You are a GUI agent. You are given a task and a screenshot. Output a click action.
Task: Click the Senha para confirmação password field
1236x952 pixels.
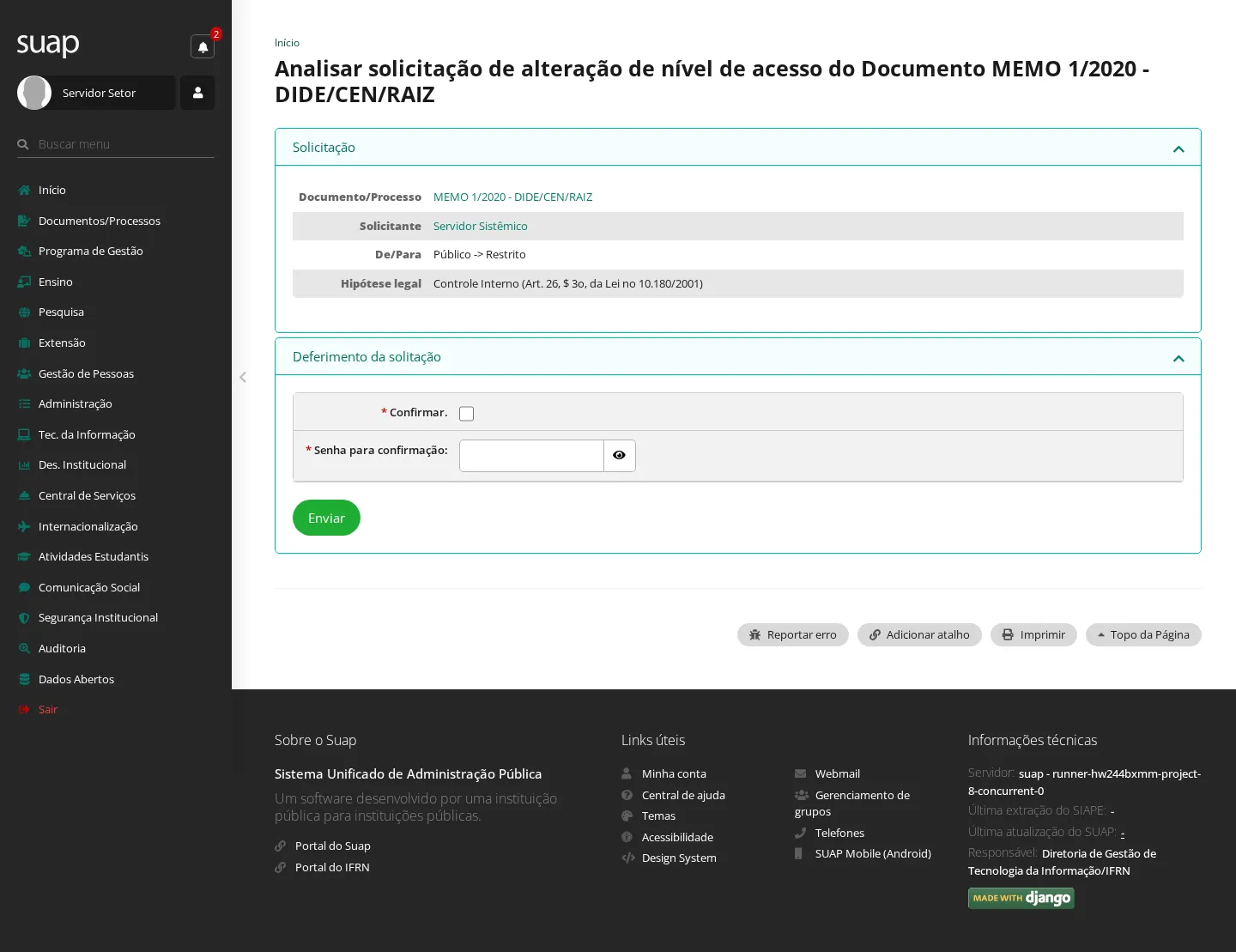tap(531, 456)
